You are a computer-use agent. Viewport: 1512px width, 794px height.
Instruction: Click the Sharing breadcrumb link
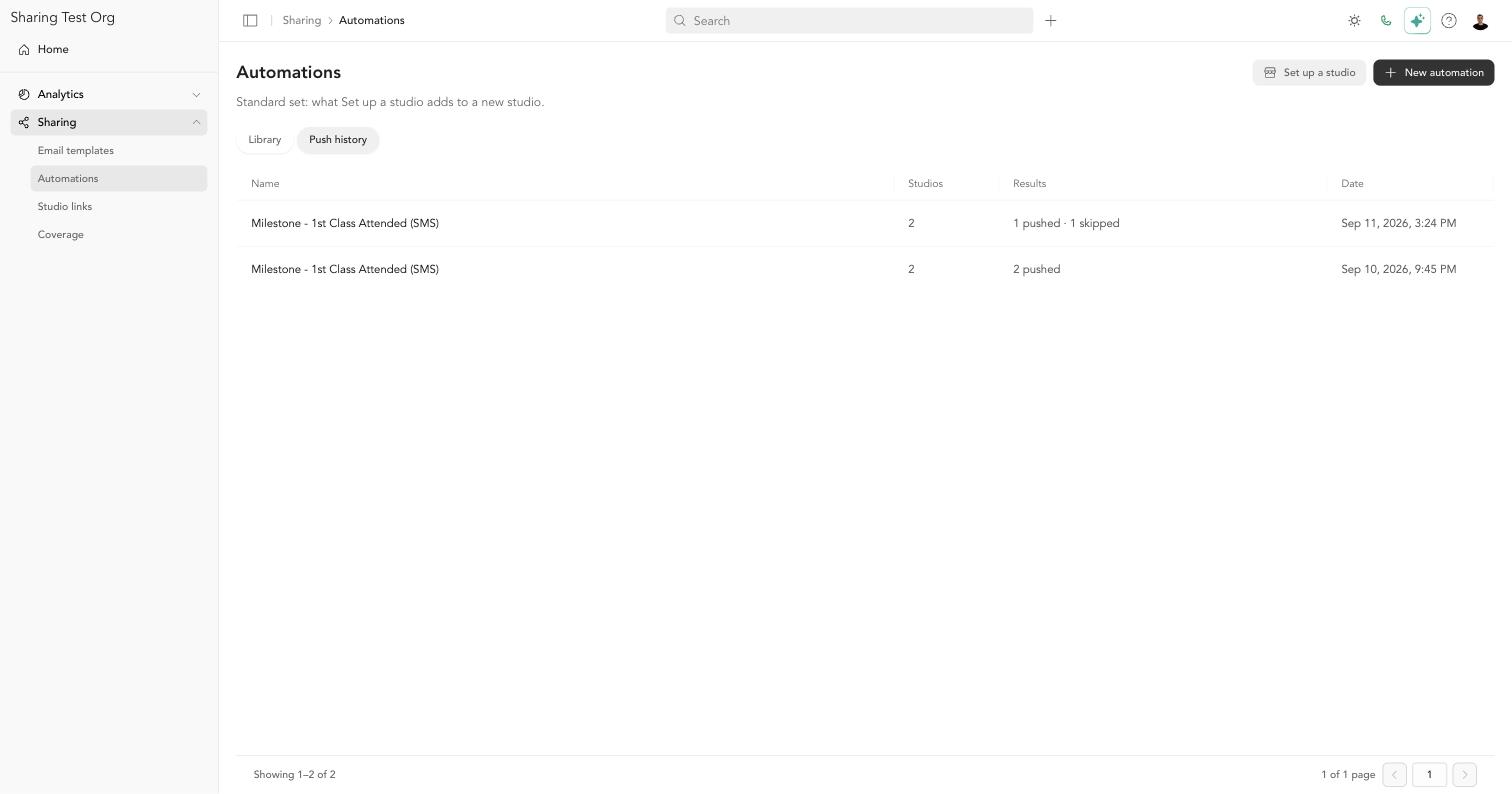301,20
